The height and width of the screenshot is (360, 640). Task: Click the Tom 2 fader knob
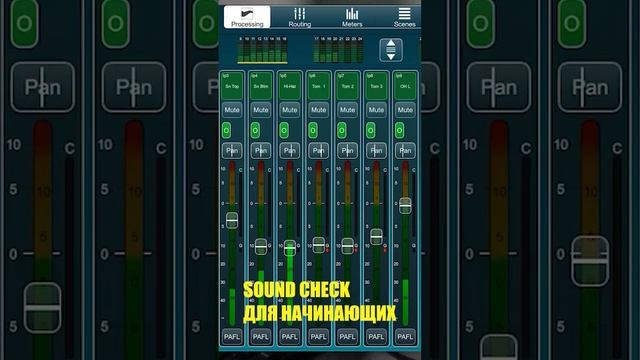[x=347, y=246]
